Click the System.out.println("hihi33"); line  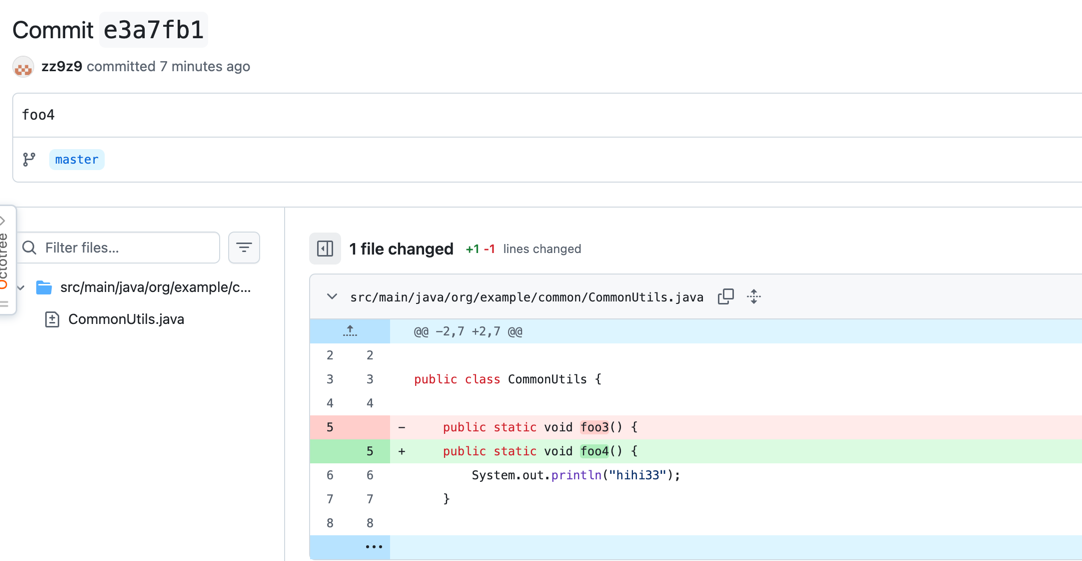tap(576, 475)
